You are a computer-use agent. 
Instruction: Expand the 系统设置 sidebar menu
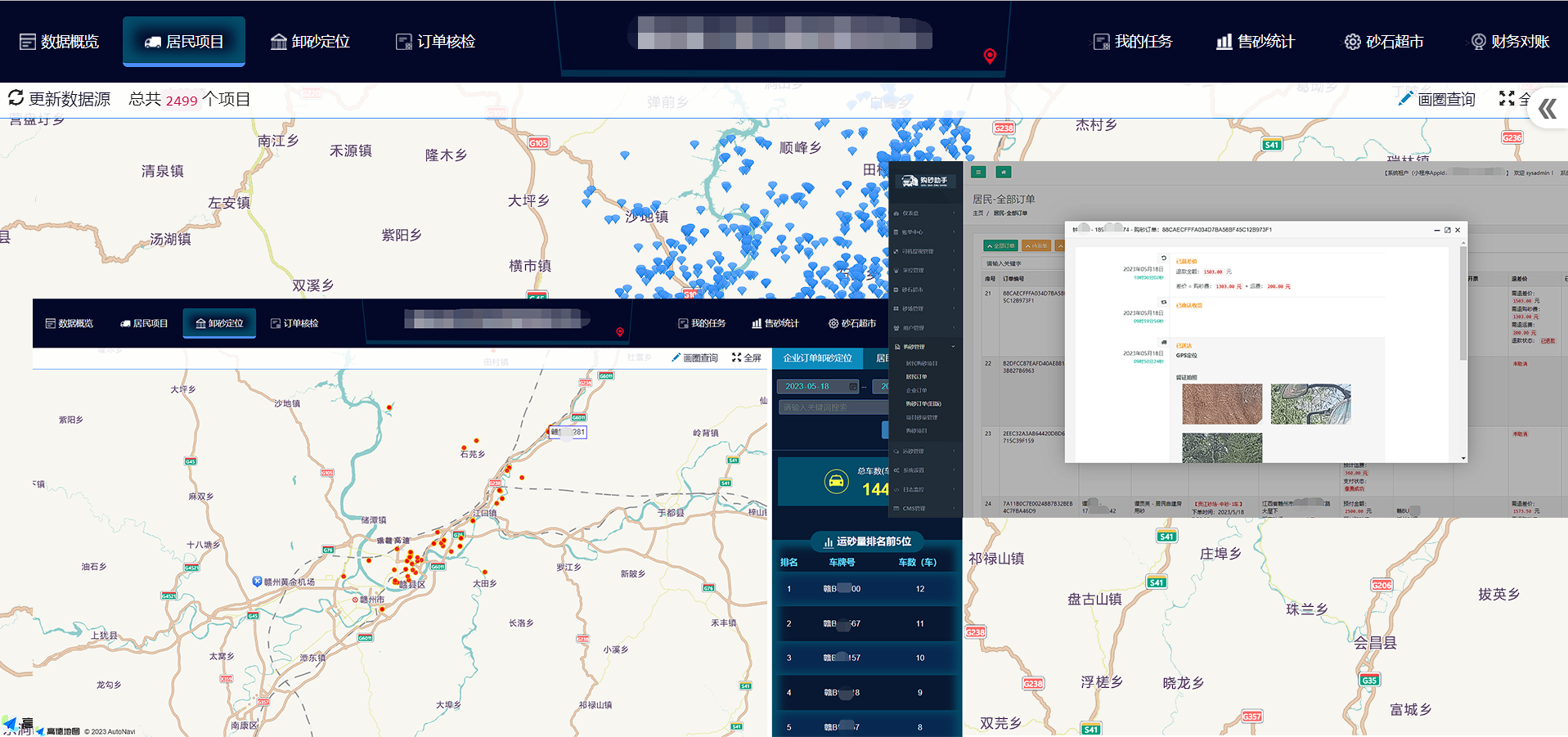(x=924, y=470)
